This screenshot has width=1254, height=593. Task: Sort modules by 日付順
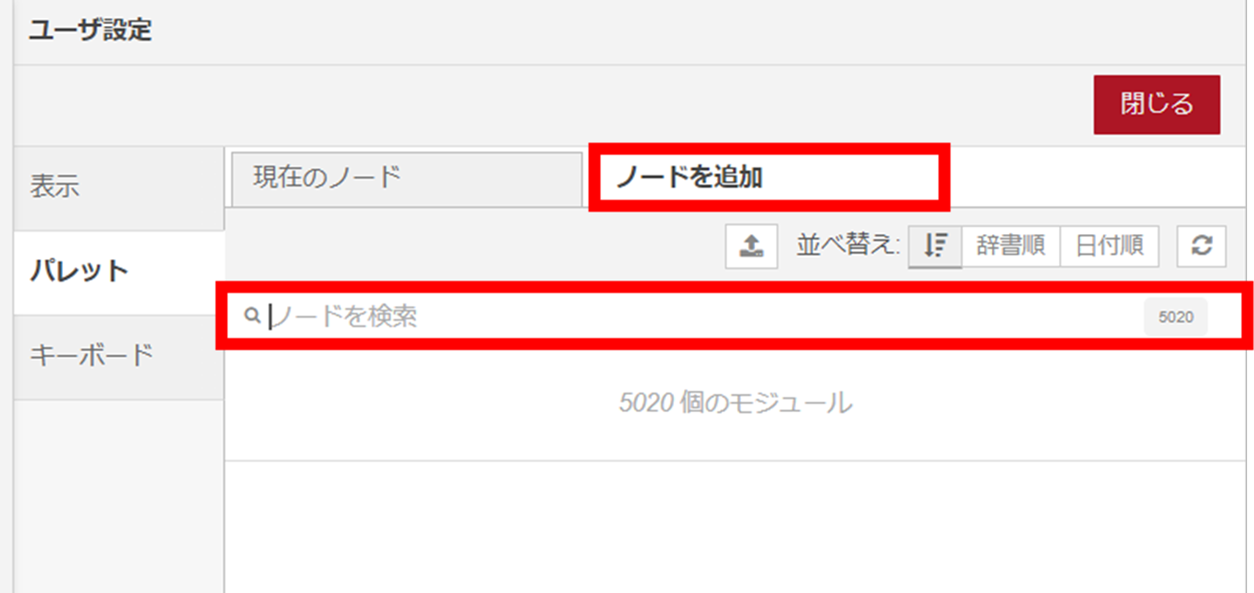pos(1109,246)
